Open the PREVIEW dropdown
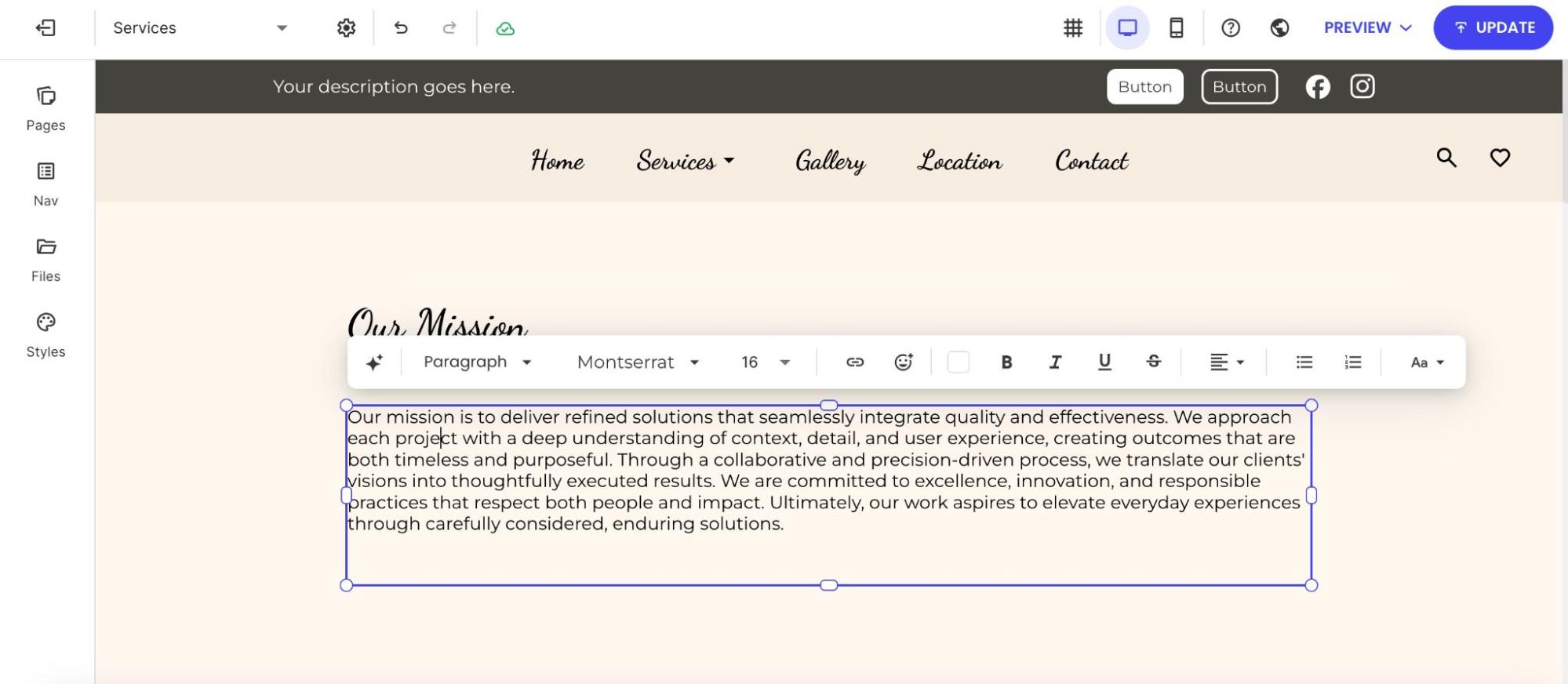Screen dimensions: 1568x684 coord(1367,27)
